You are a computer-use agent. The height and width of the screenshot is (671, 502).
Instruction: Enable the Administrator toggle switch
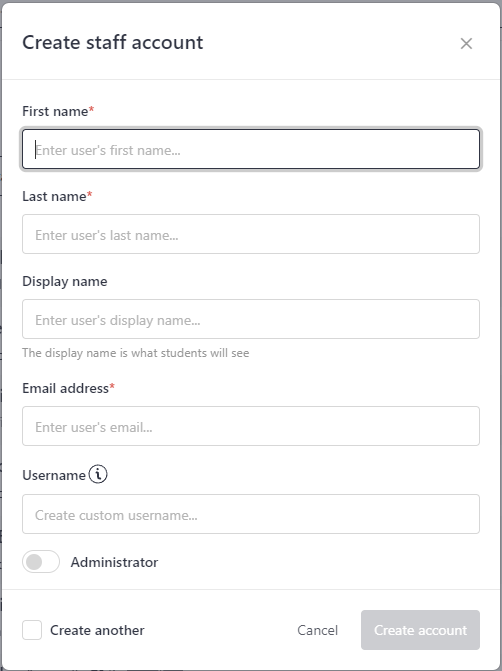41,561
